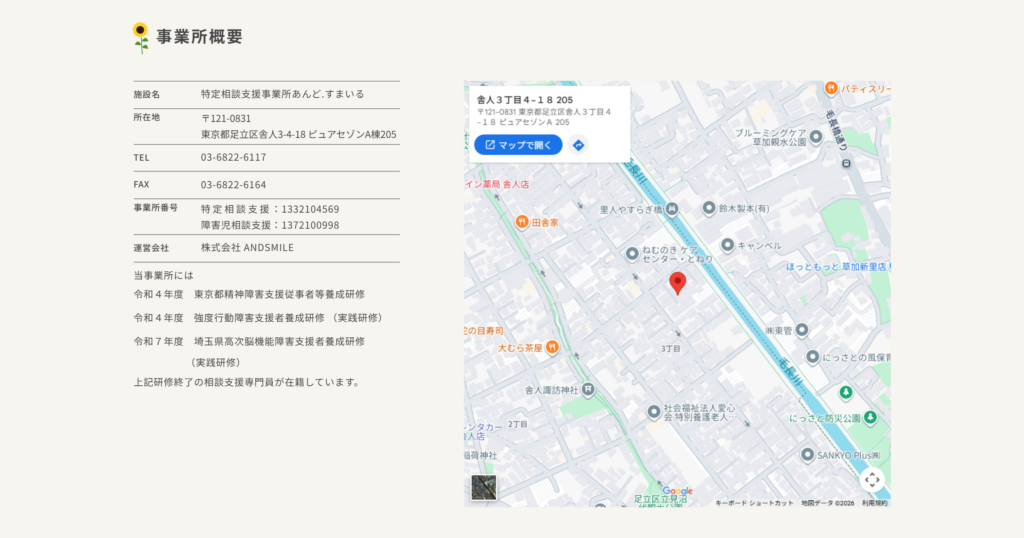Screen dimensions: 1024x538
Task: Open the map via マップで開く button
Action: point(518,145)
